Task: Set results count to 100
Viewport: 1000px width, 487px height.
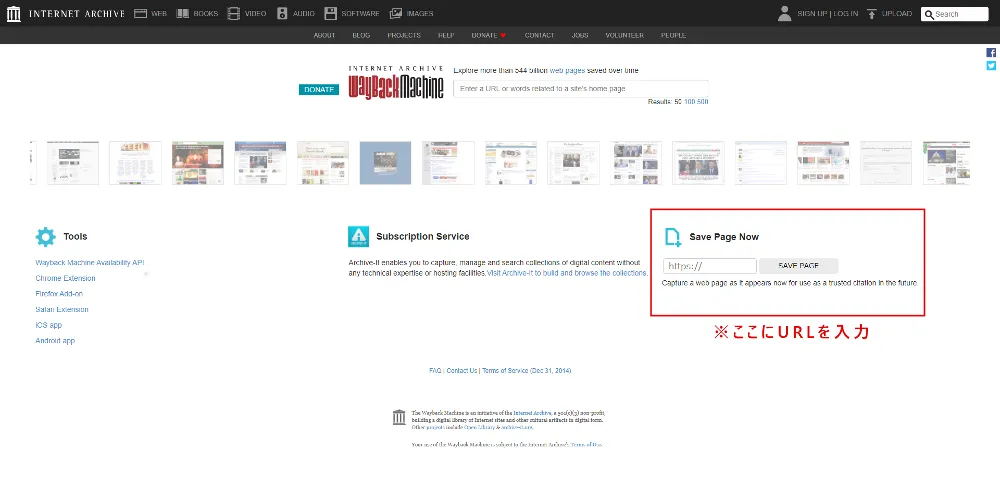Action: [x=690, y=102]
